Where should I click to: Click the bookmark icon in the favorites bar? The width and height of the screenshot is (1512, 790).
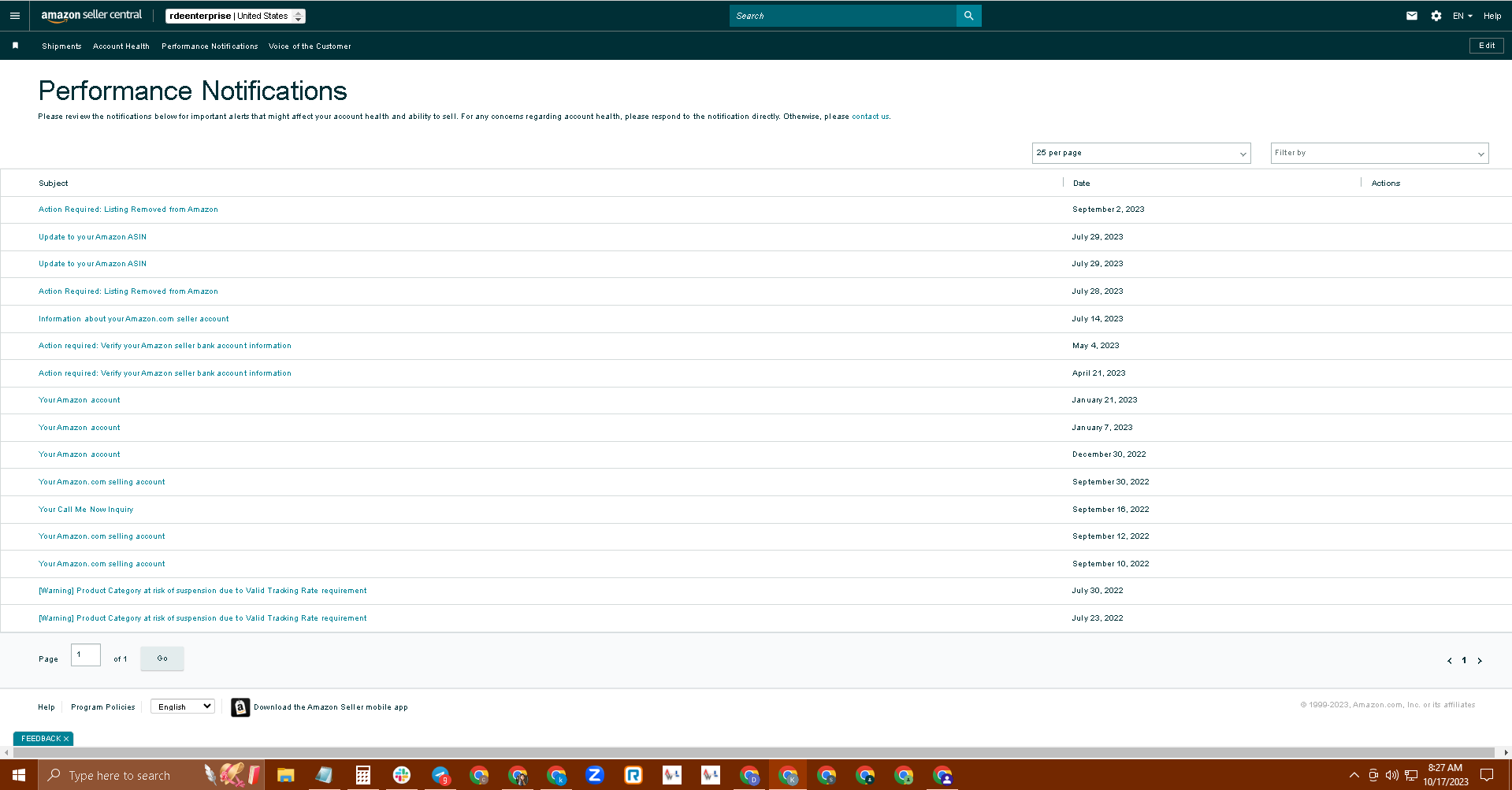(15, 46)
